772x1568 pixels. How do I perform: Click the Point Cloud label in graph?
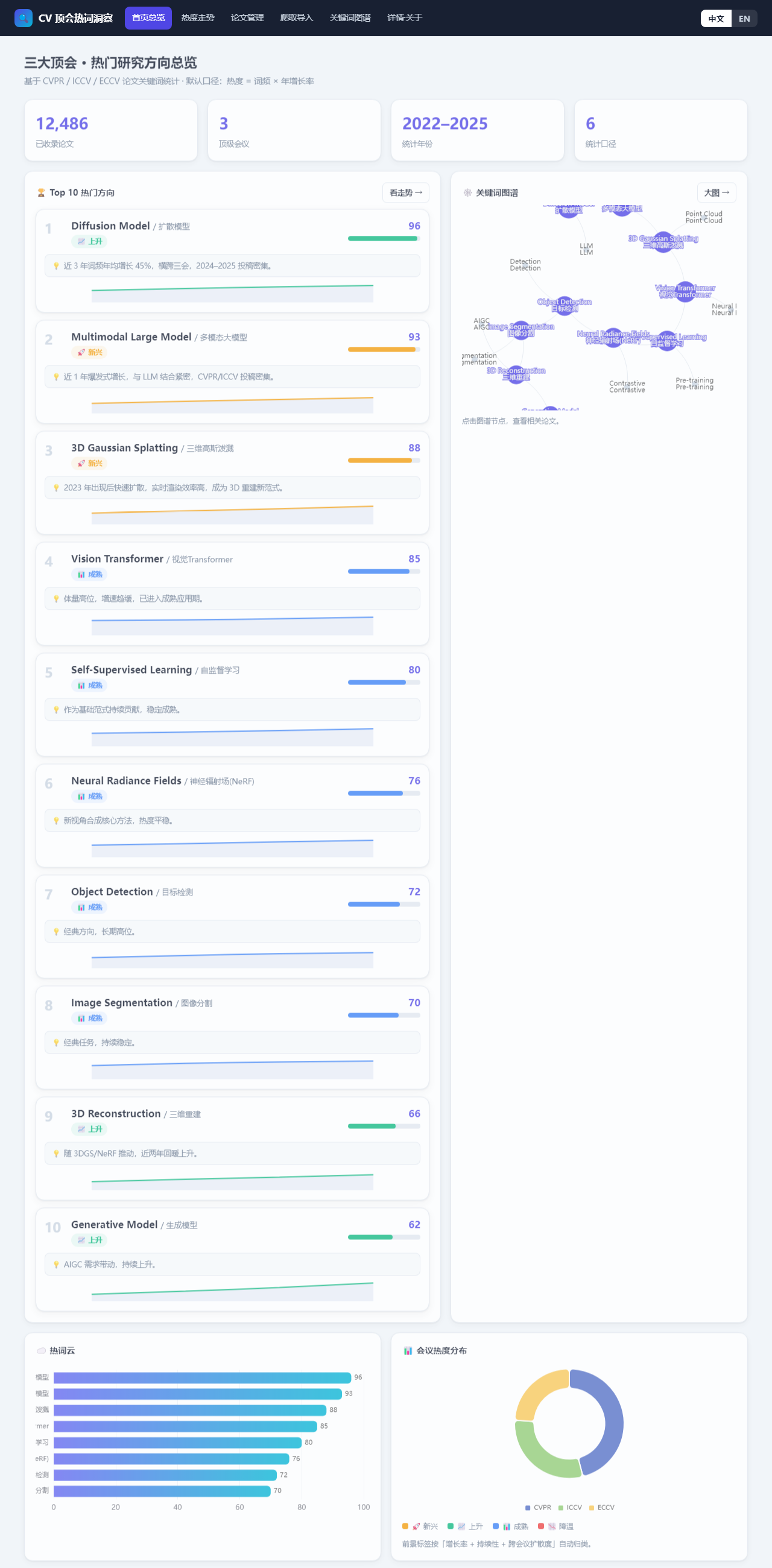pyautogui.click(x=704, y=217)
